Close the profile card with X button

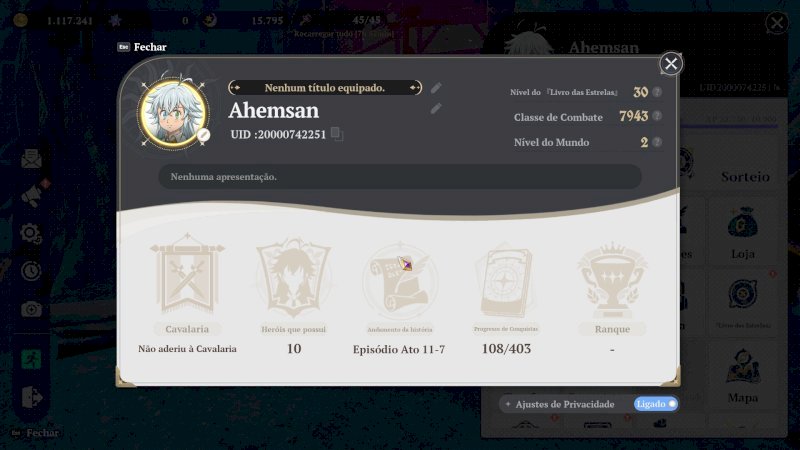click(670, 64)
